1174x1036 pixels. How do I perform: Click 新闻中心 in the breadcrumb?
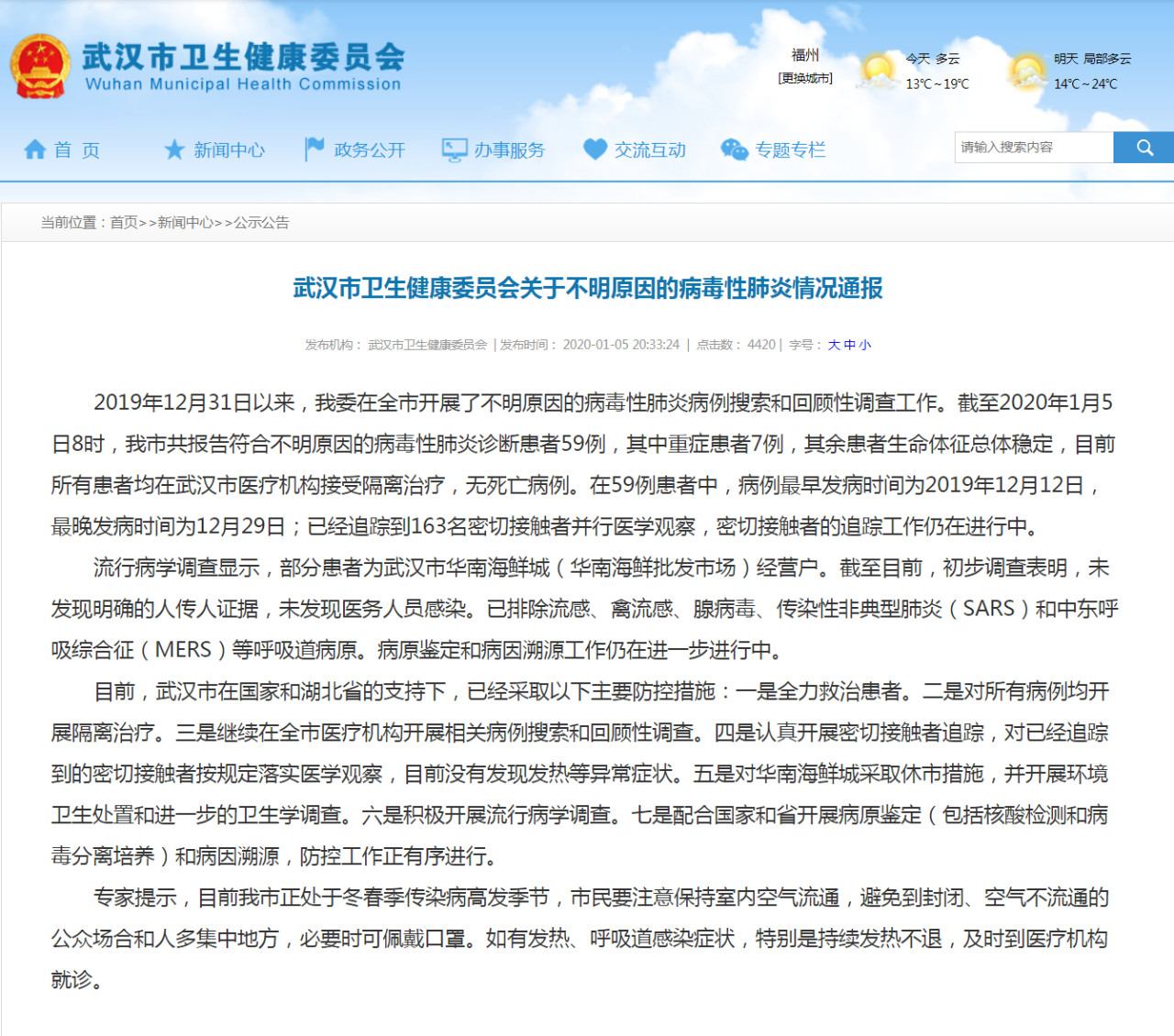point(185,222)
